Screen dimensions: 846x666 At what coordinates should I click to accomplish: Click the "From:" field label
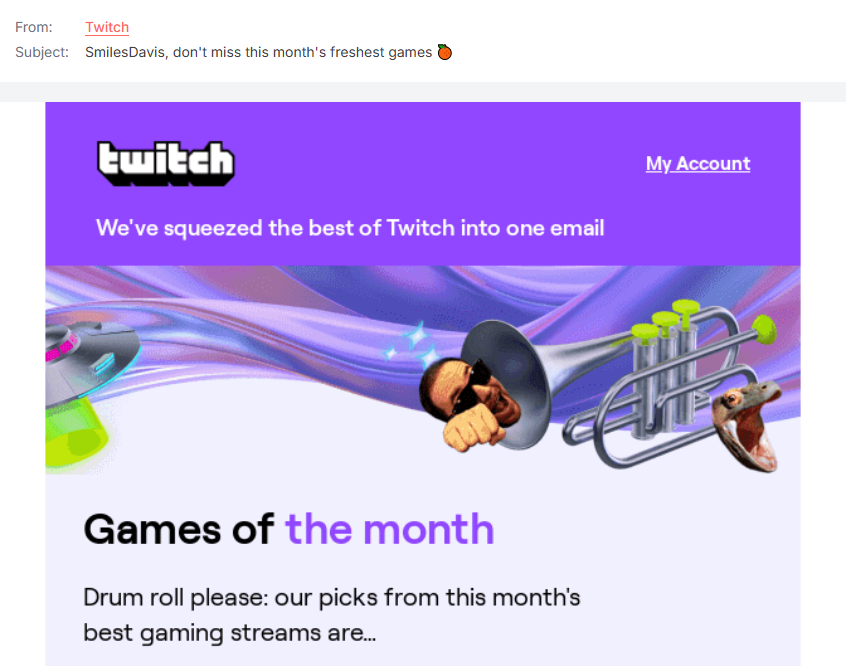click(x=34, y=28)
